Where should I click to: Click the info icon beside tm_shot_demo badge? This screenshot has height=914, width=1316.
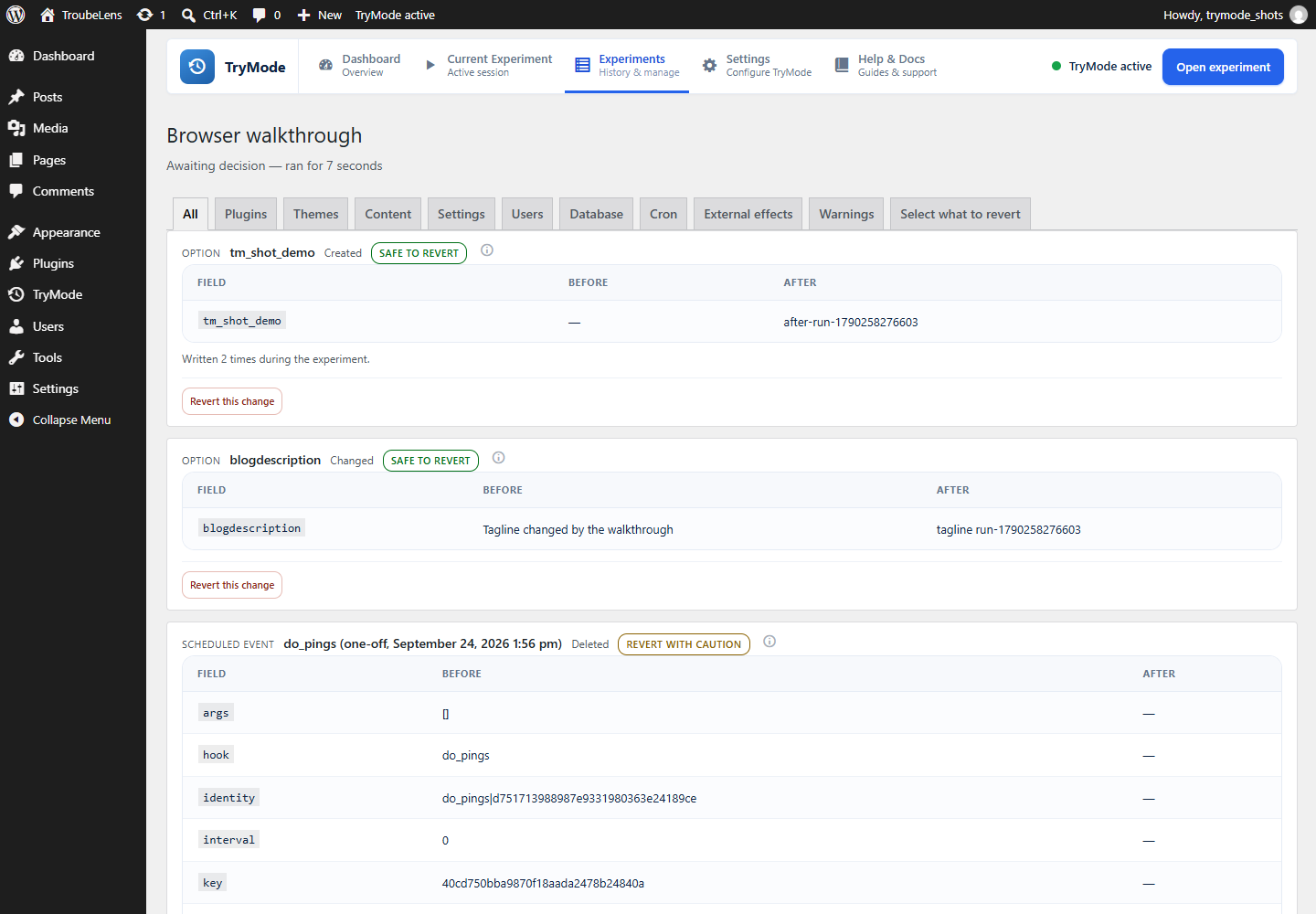pyautogui.click(x=487, y=250)
